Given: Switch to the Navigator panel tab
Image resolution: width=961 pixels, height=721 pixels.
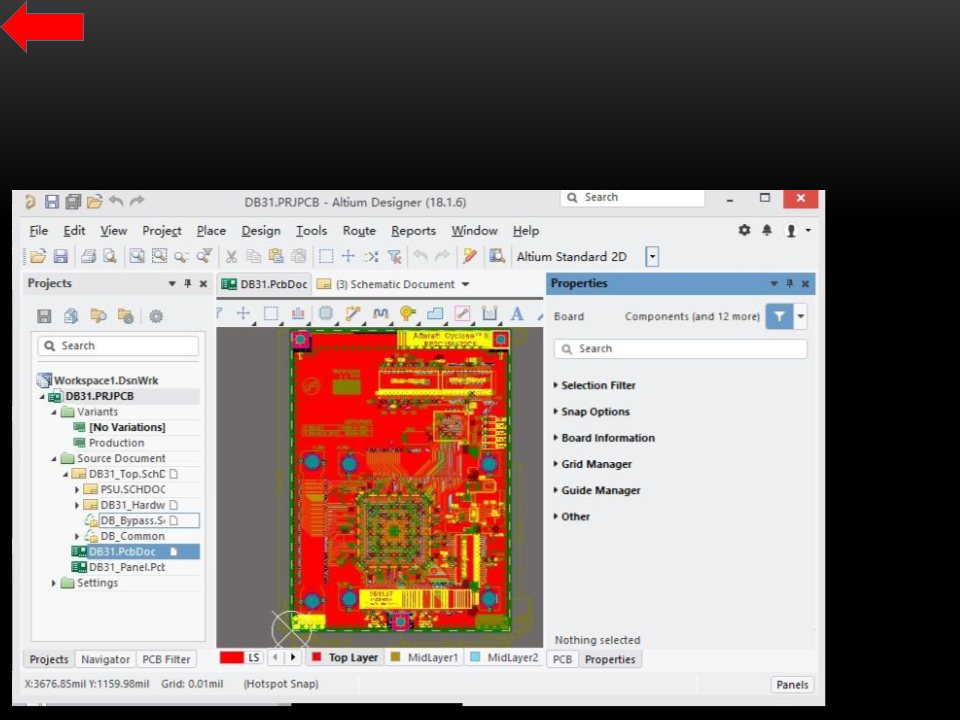Looking at the screenshot, I should 105,659.
